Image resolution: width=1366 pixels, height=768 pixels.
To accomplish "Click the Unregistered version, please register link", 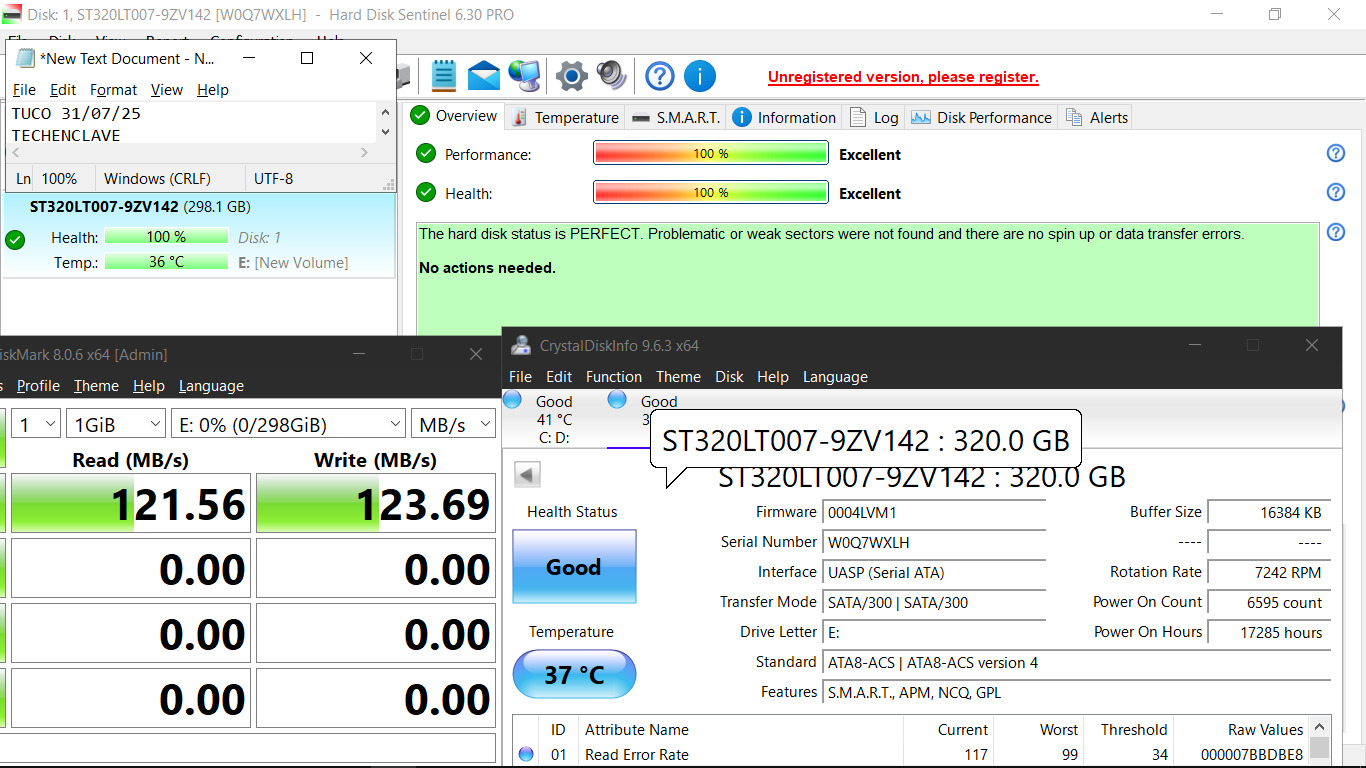I will [x=903, y=77].
